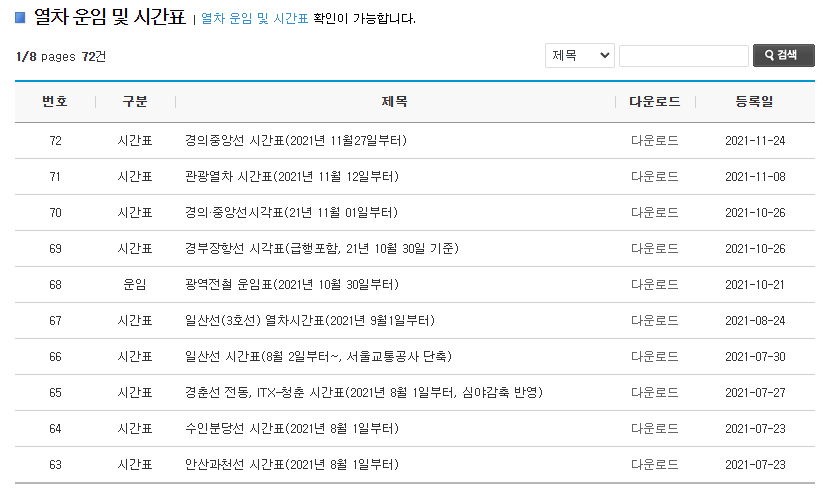
Task: Open 일산선 시간표(8월 2일부터~) post
Action: click(318, 356)
